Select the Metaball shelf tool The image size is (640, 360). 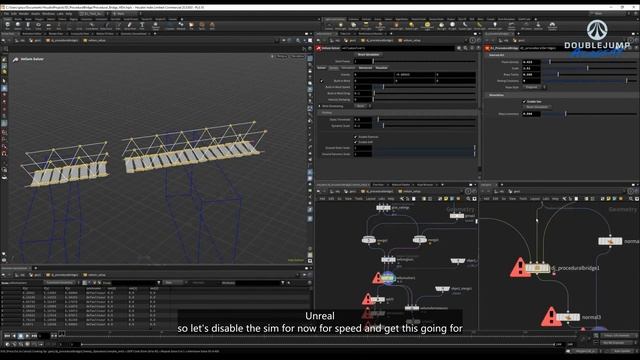click(x=181, y=26)
